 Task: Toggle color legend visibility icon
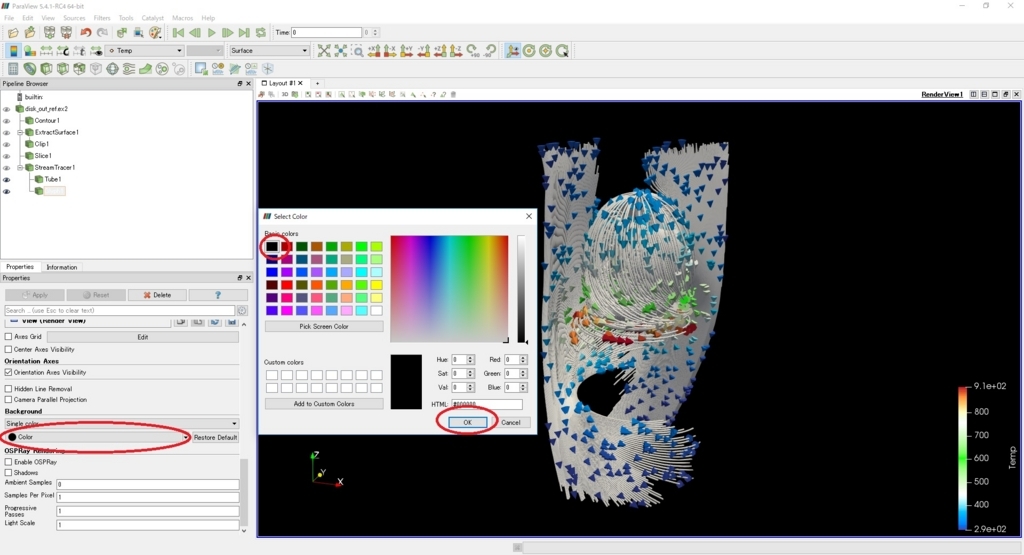(x=13, y=51)
